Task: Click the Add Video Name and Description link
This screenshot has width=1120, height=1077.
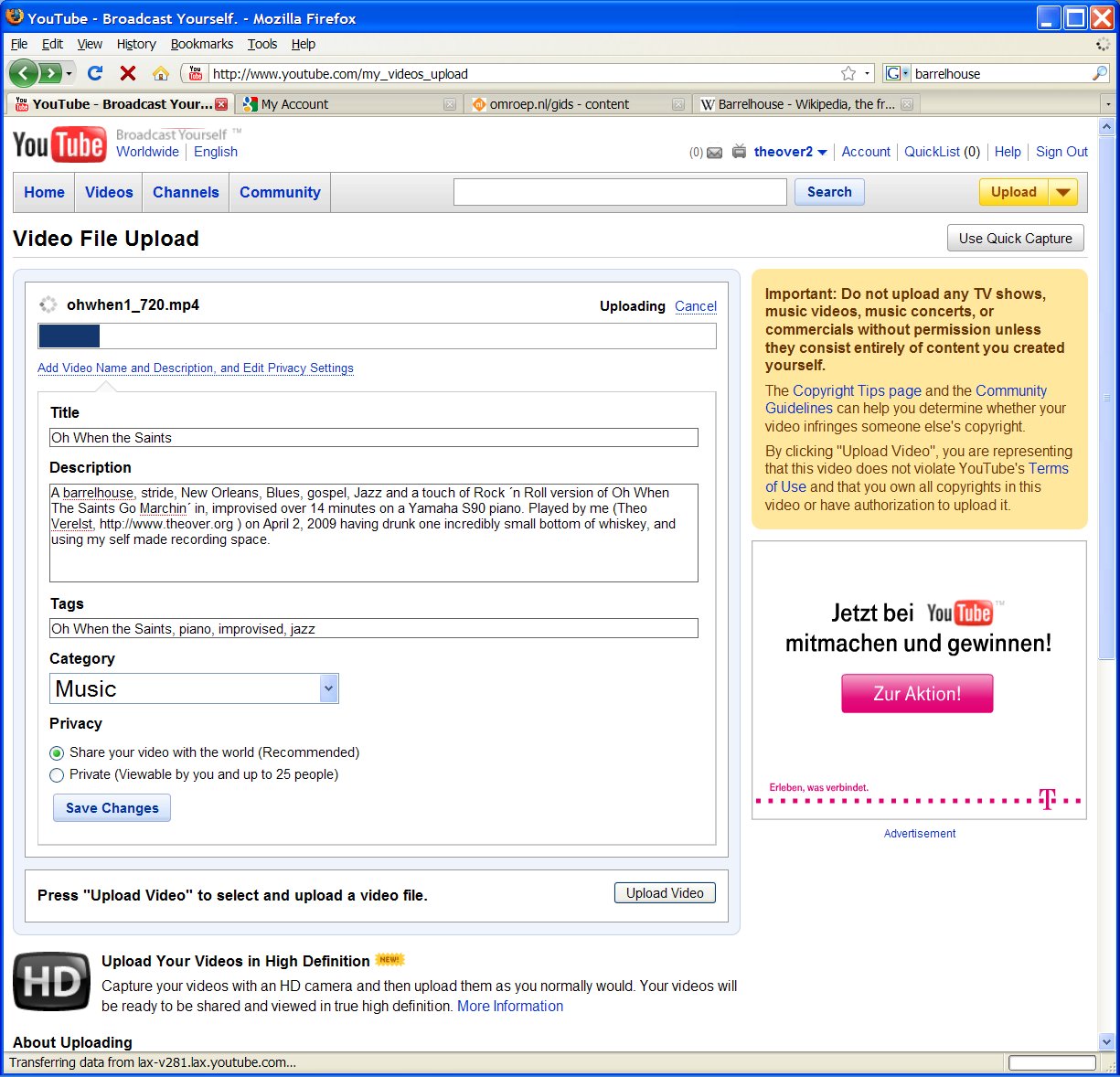Action: pos(196,368)
